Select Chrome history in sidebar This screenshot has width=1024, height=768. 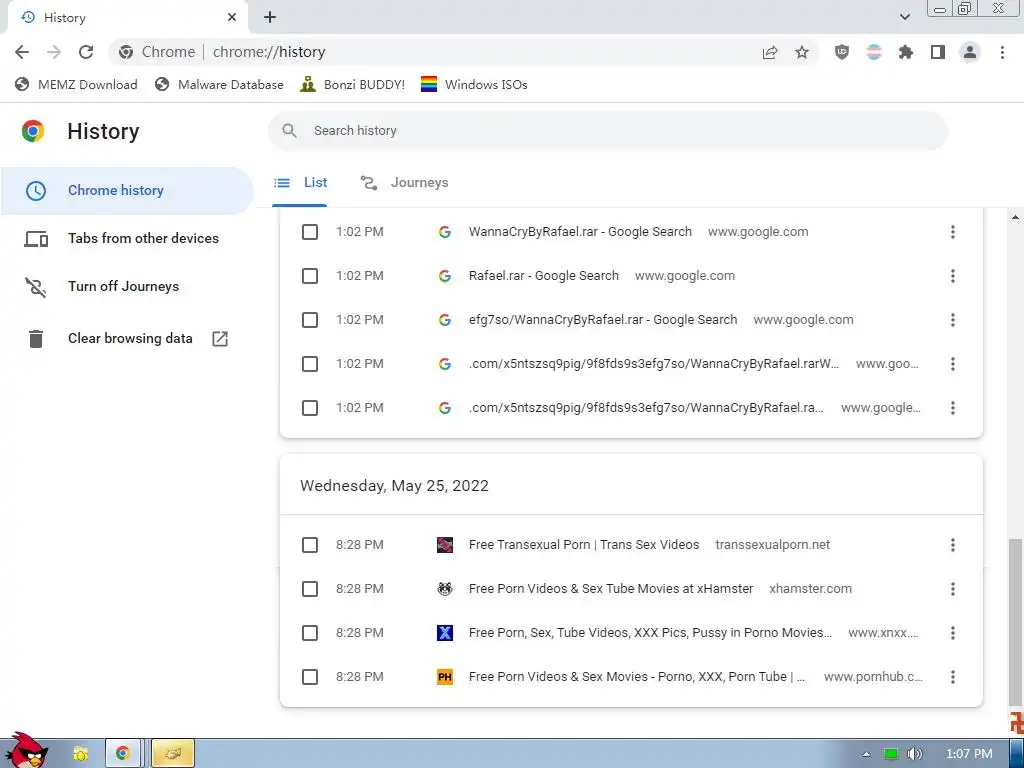click(x=127, y=190)
